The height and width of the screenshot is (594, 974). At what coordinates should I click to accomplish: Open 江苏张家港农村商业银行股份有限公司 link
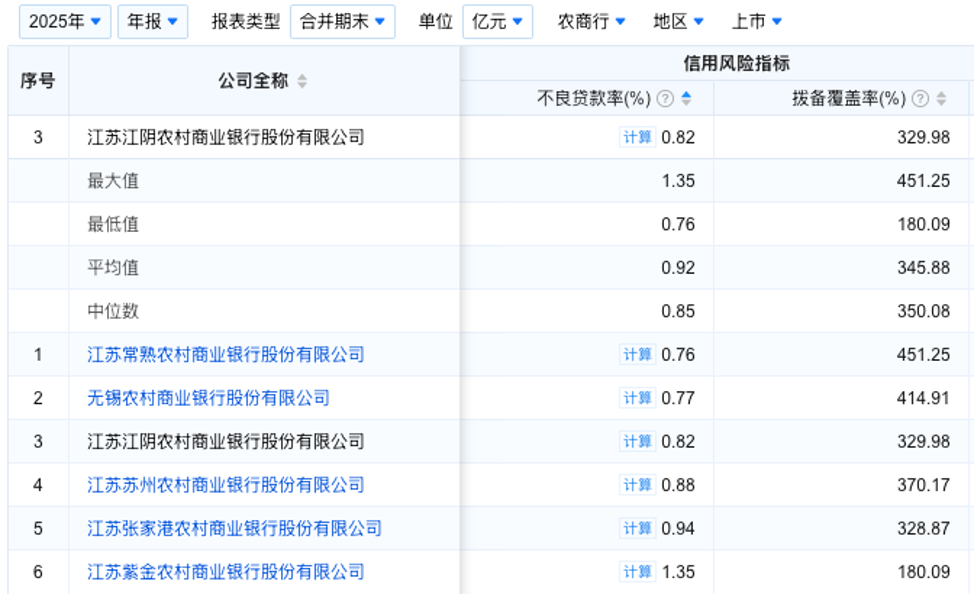pyautogui.click(x=234, y=529)
